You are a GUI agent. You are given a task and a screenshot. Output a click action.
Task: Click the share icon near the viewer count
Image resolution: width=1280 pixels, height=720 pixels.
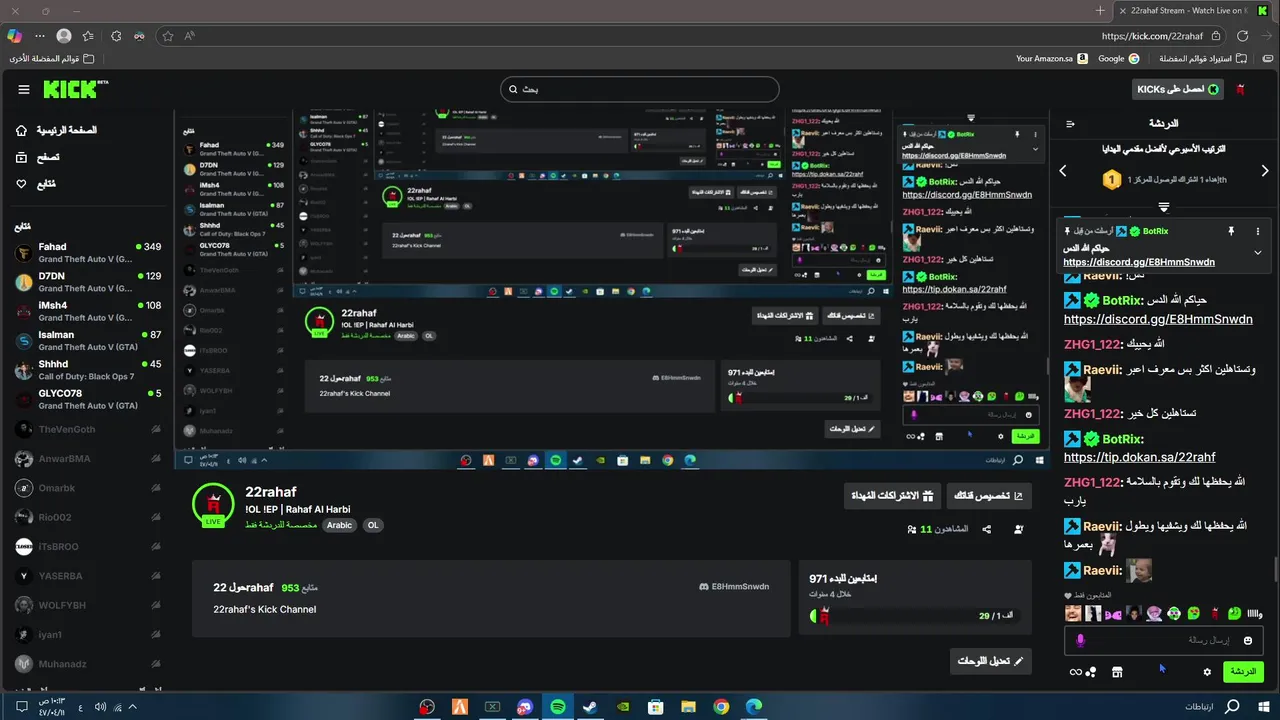[x=987, y=529]
